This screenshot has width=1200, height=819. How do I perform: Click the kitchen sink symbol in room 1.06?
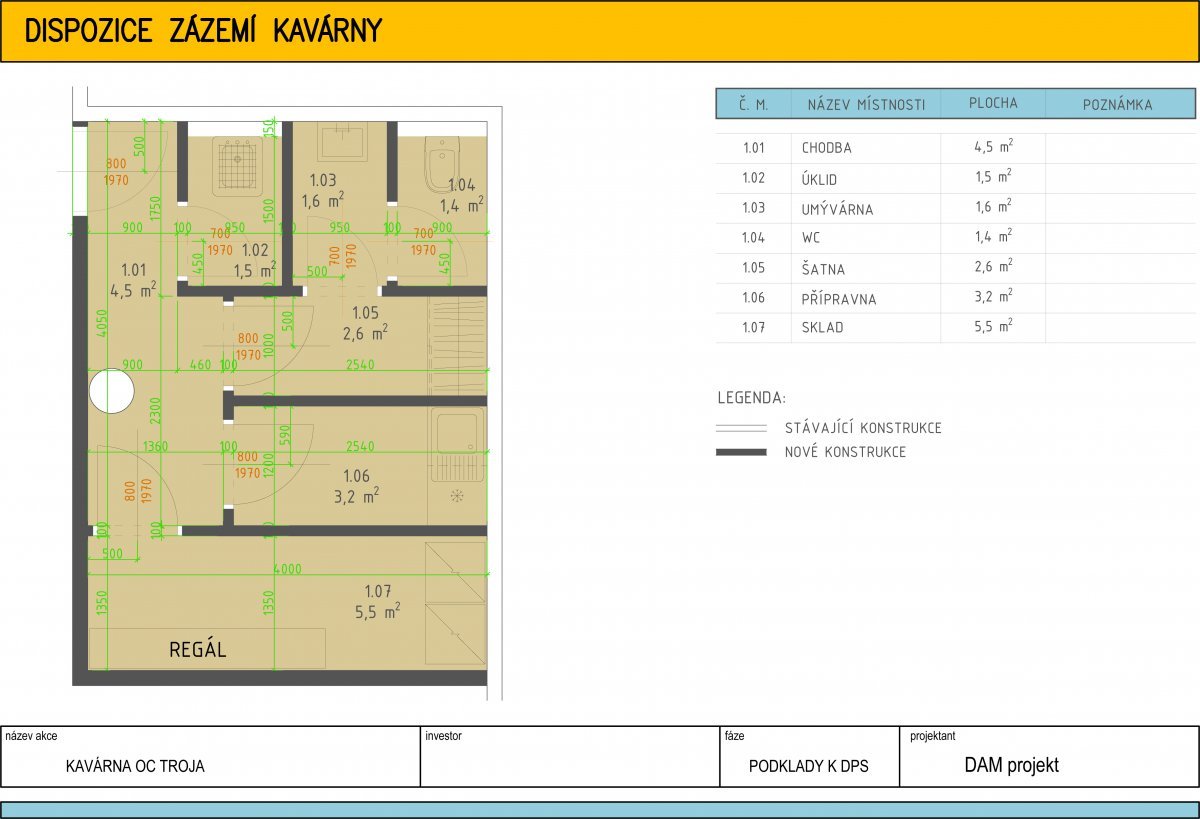459,432
